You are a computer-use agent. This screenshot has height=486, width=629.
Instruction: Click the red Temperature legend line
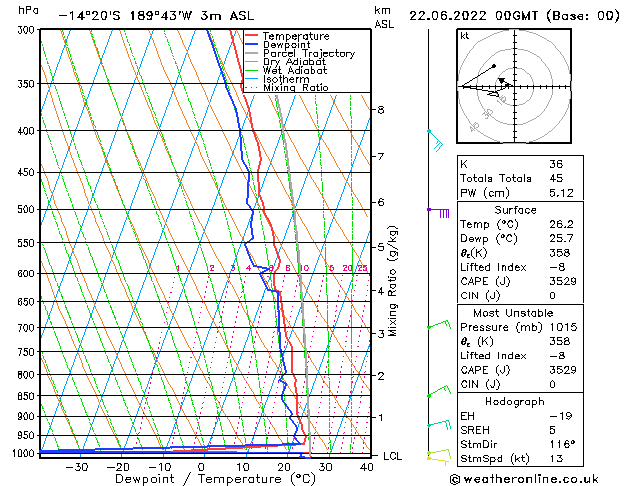[x=252, y=36]
